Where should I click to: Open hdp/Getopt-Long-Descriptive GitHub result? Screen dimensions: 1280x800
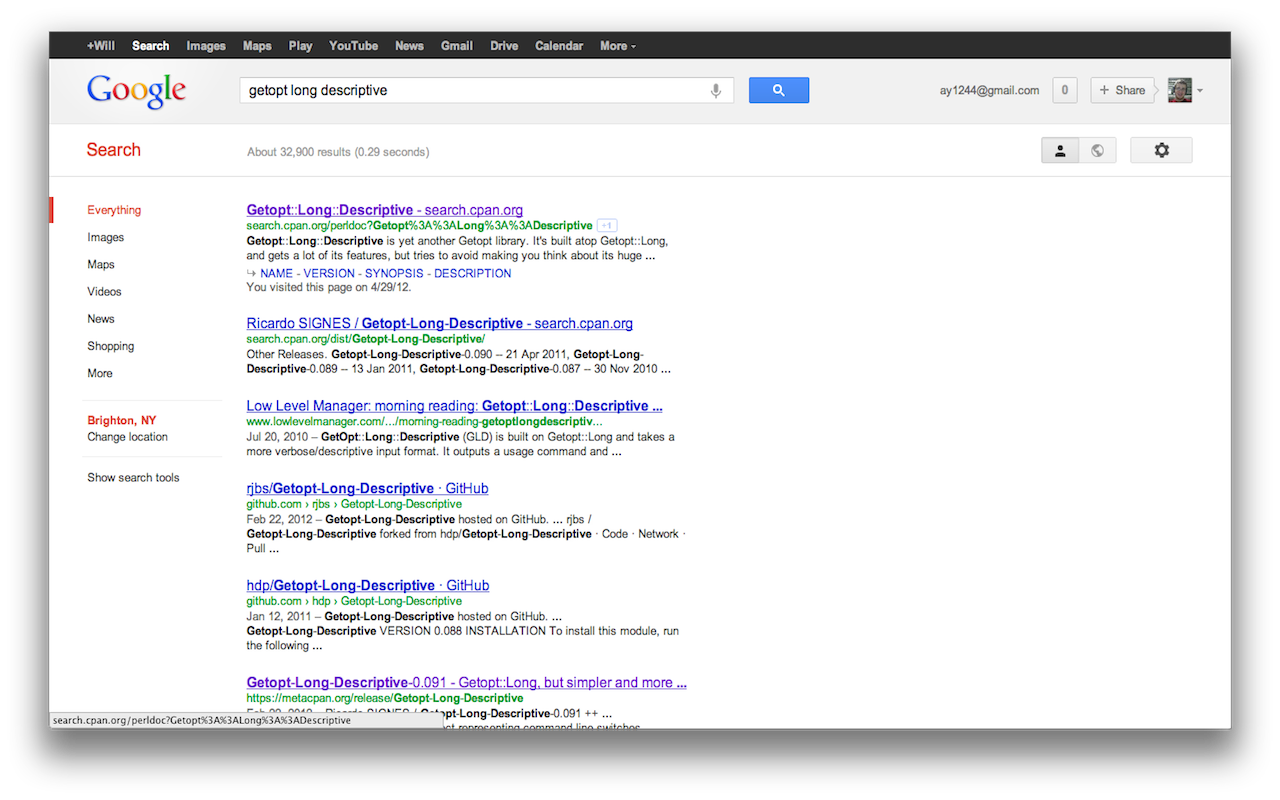pos(368,585)
